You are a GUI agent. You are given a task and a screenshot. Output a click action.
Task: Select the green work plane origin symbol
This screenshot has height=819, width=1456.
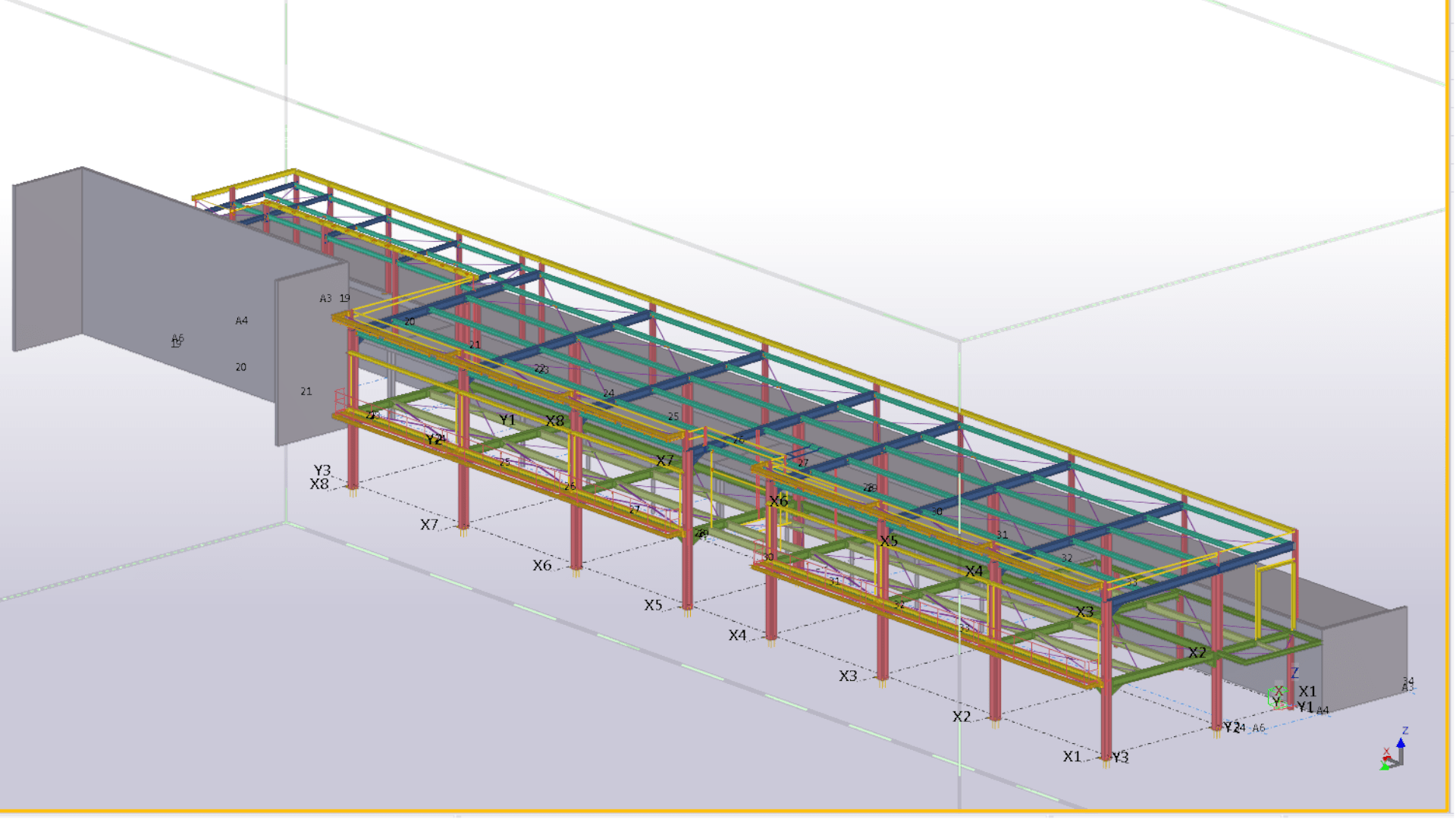pos(1276,695)
